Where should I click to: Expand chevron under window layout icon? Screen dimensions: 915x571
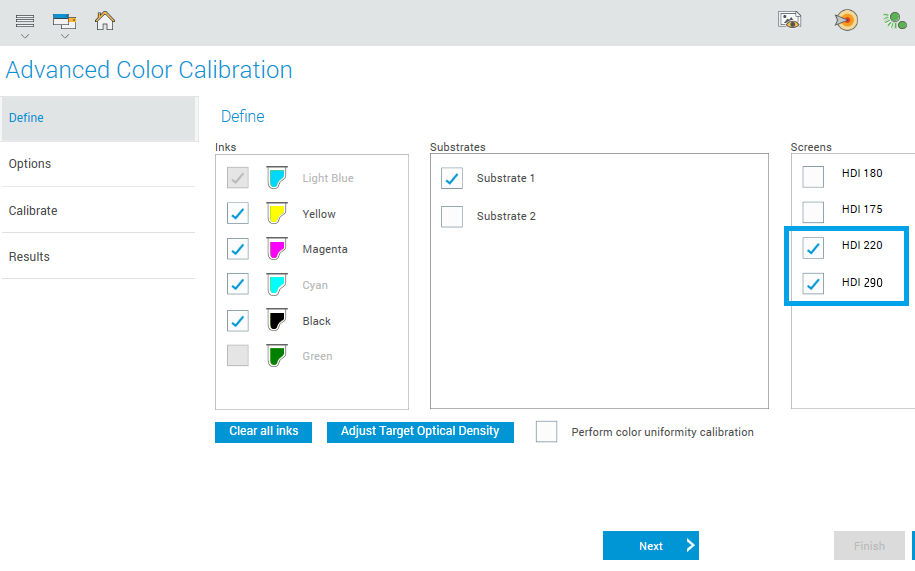coord(65,36)
